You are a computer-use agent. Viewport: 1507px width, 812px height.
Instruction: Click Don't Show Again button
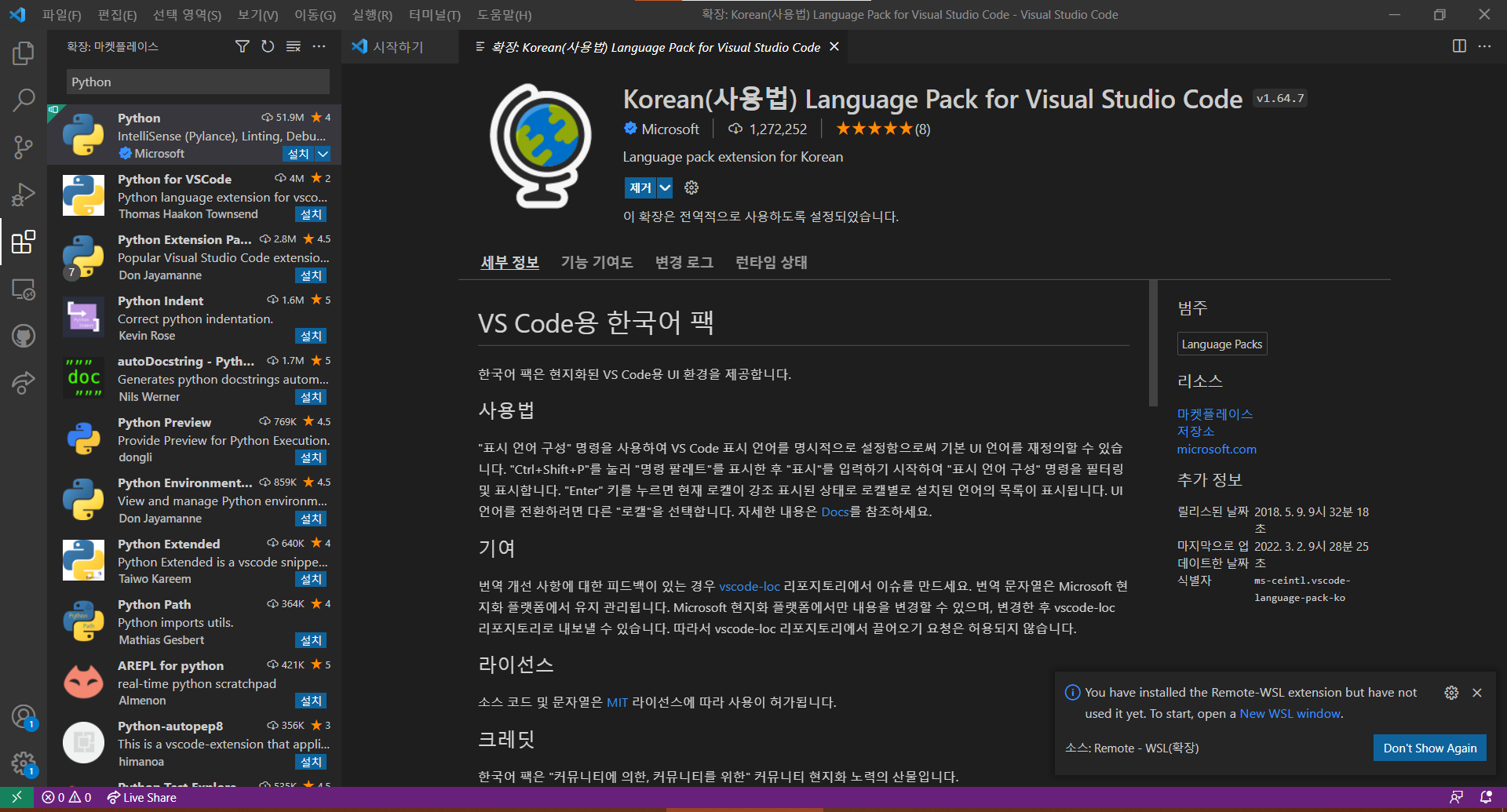coord(1429,748)
